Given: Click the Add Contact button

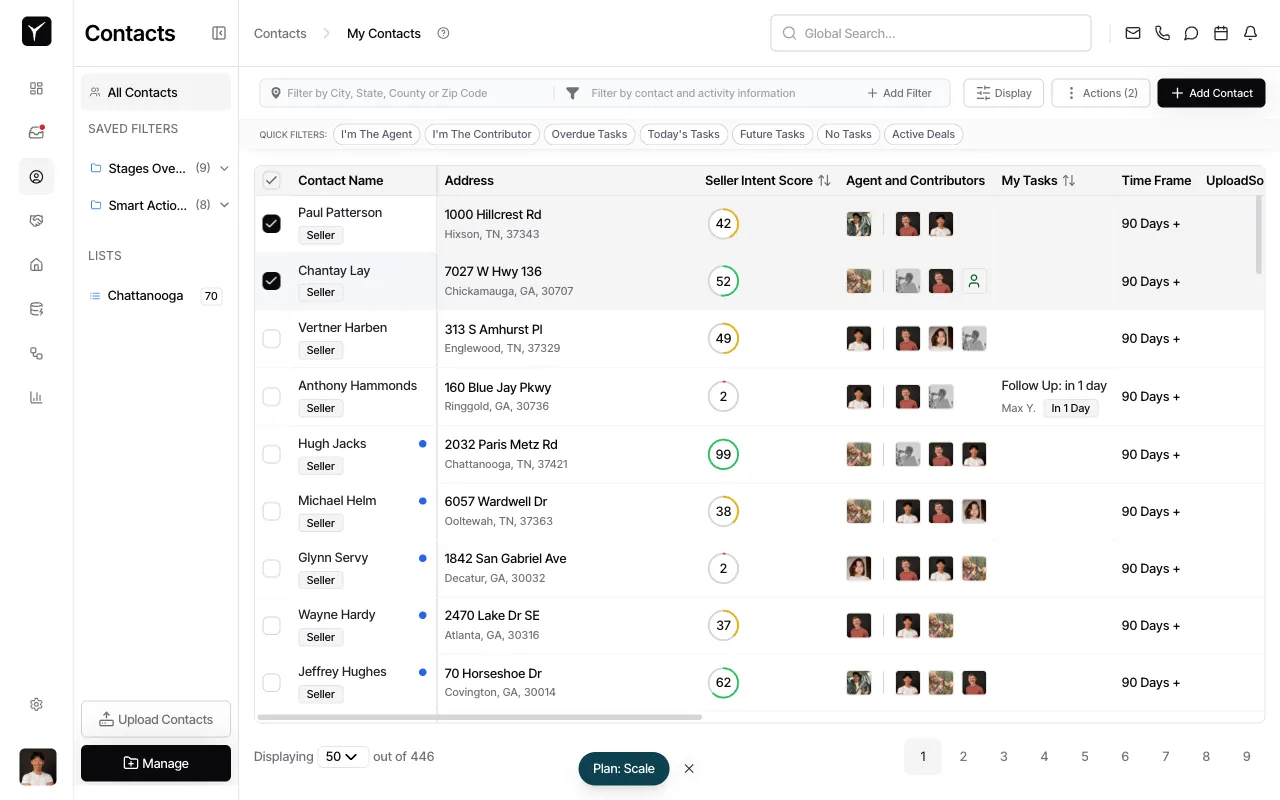Looking at the screenshot, I should pos(1211,93).
